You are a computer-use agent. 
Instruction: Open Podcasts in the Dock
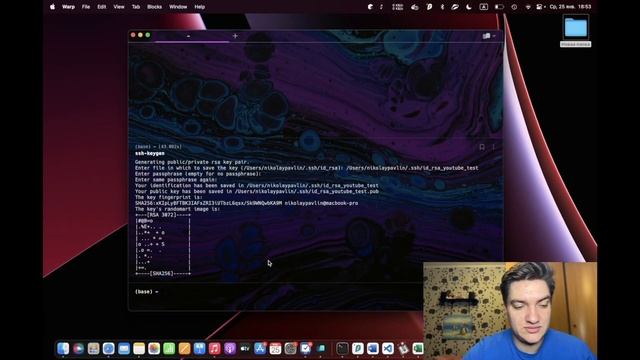click(229, 348)
